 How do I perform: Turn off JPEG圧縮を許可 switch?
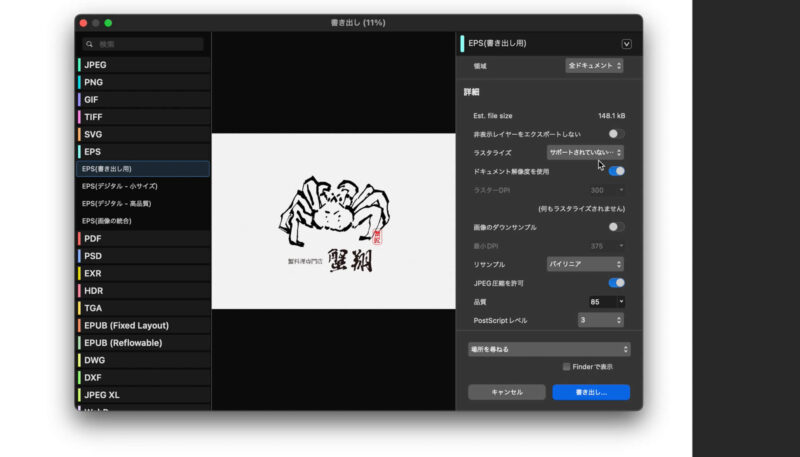point(616,283)
